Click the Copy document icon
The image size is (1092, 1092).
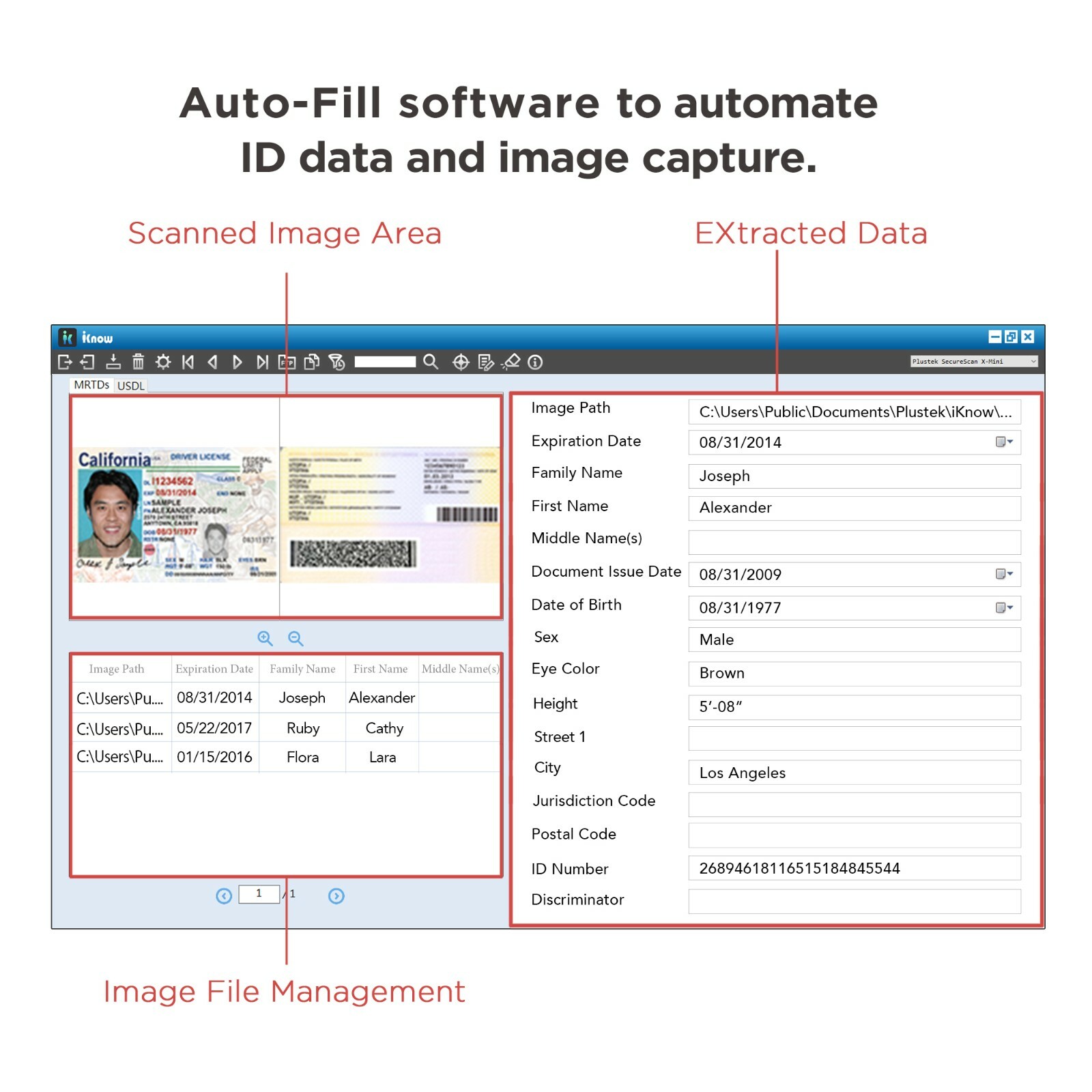pyautogui.click(x=311, y=362)
